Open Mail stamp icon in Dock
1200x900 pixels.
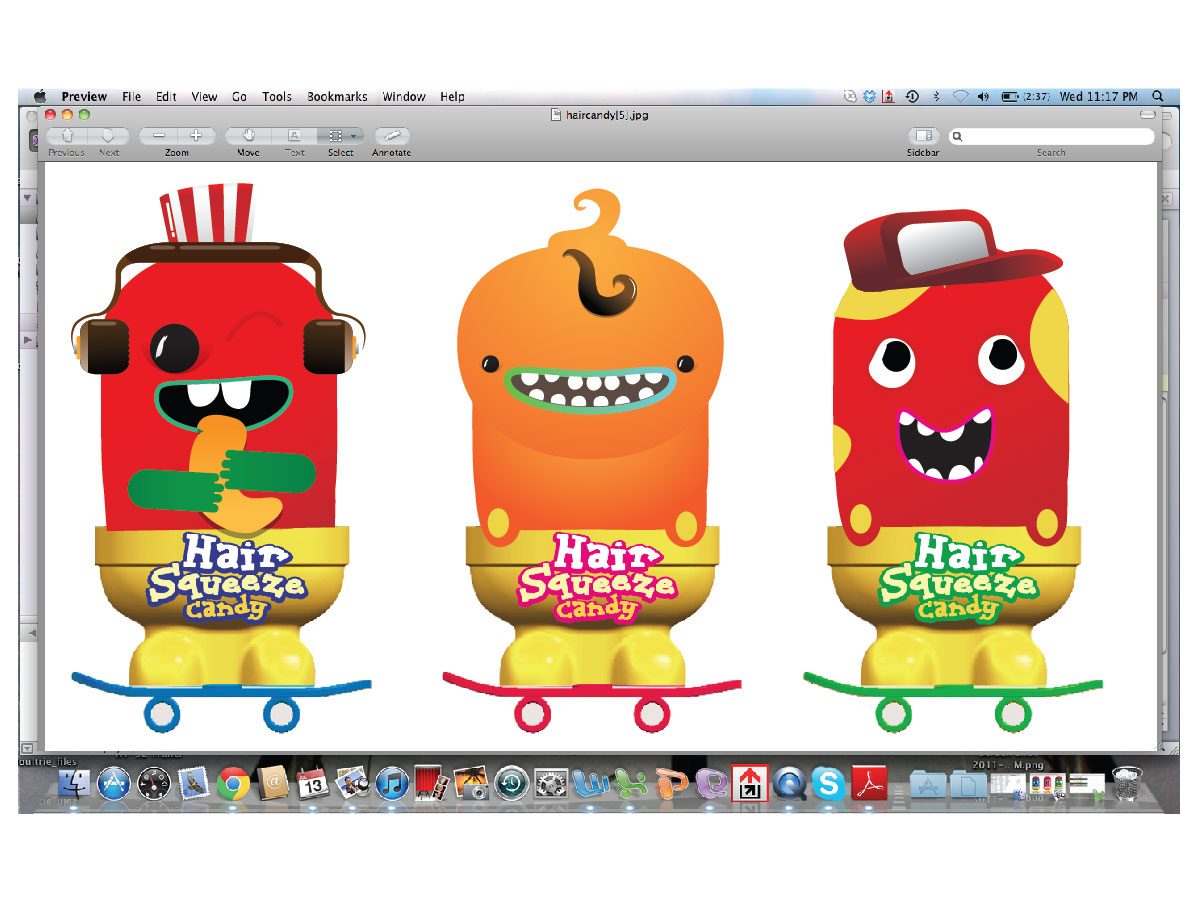coord(194,784)
